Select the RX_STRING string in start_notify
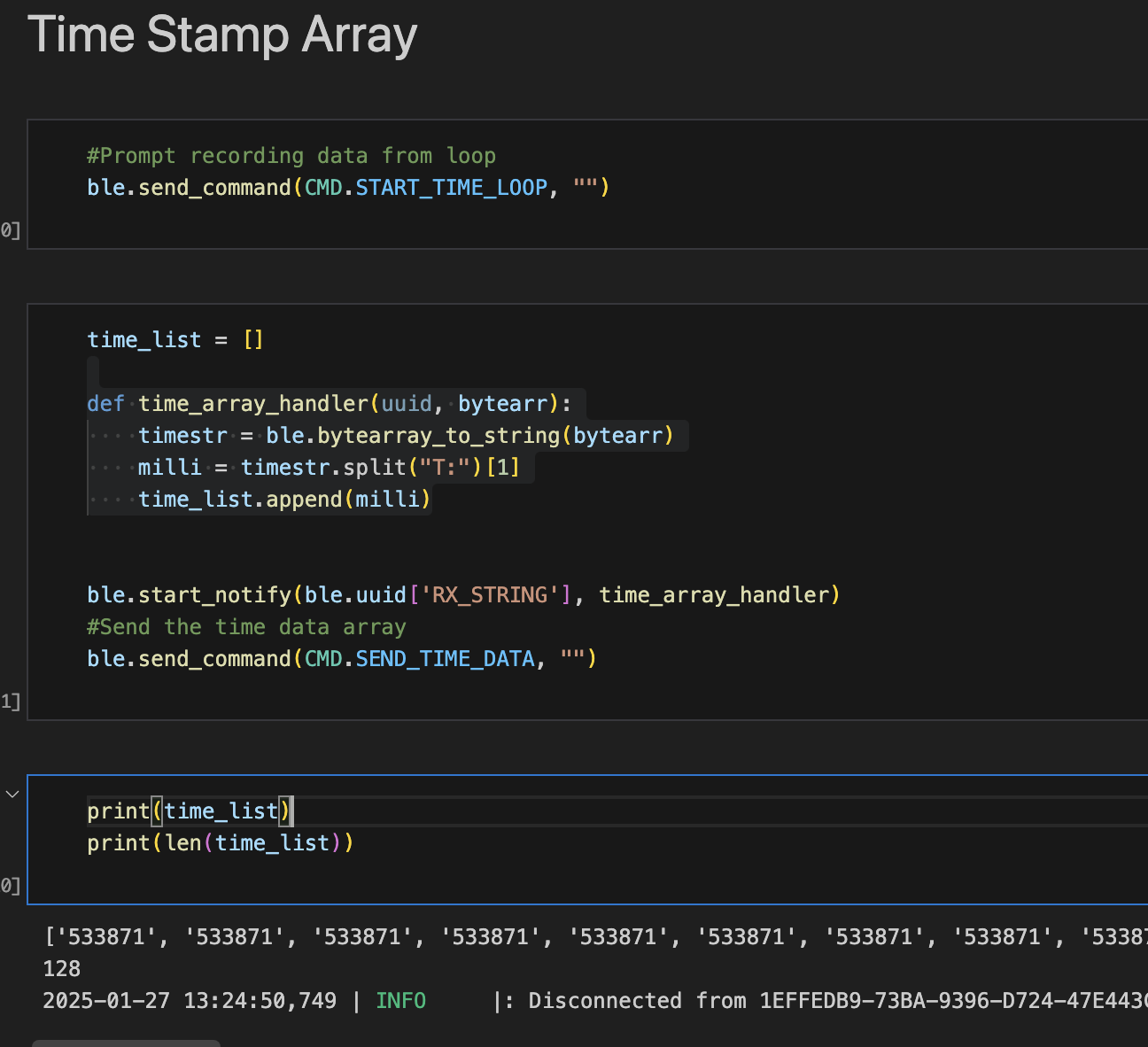 [x=490, y=594]
